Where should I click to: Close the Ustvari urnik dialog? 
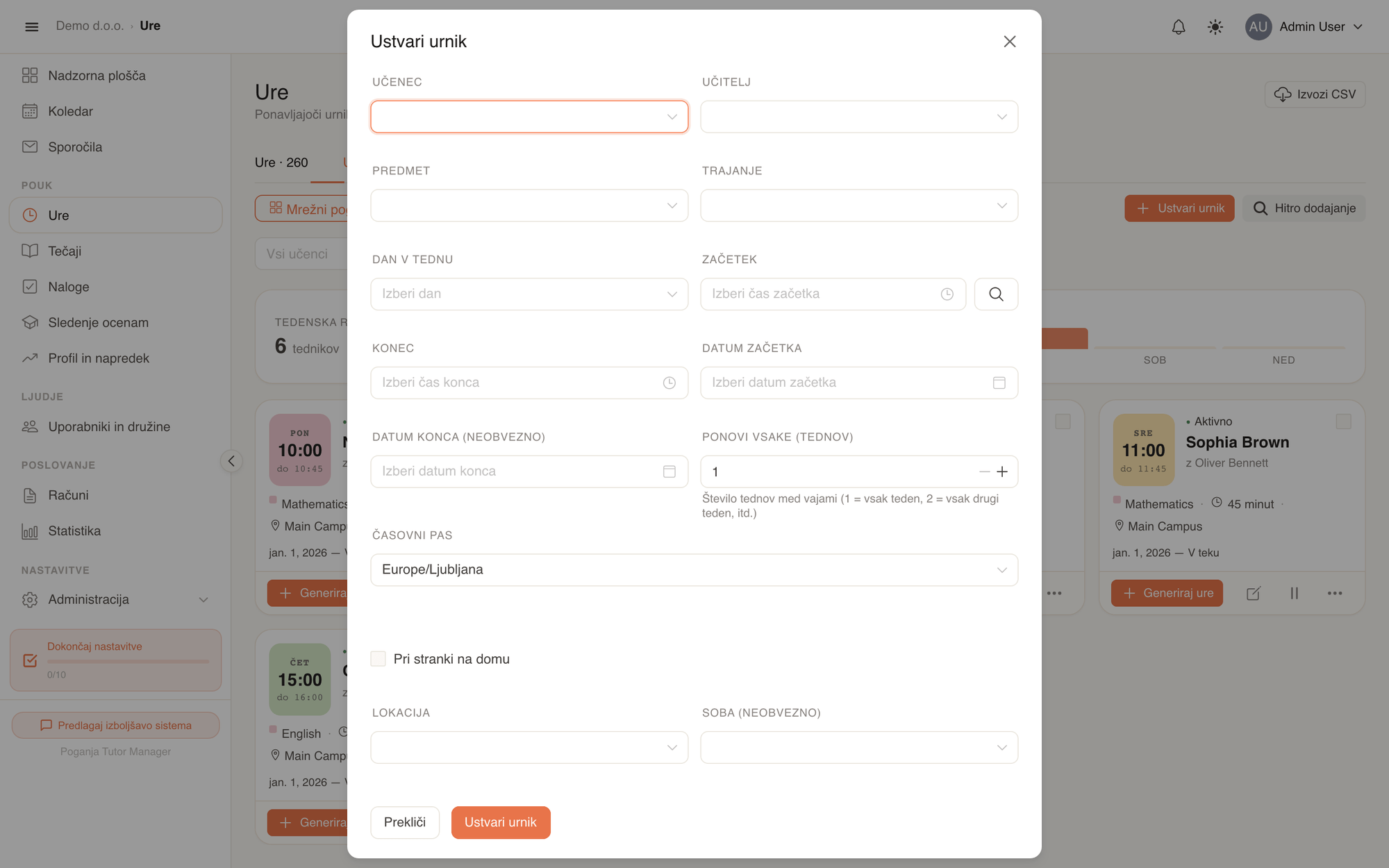[x=1009, y=42]
